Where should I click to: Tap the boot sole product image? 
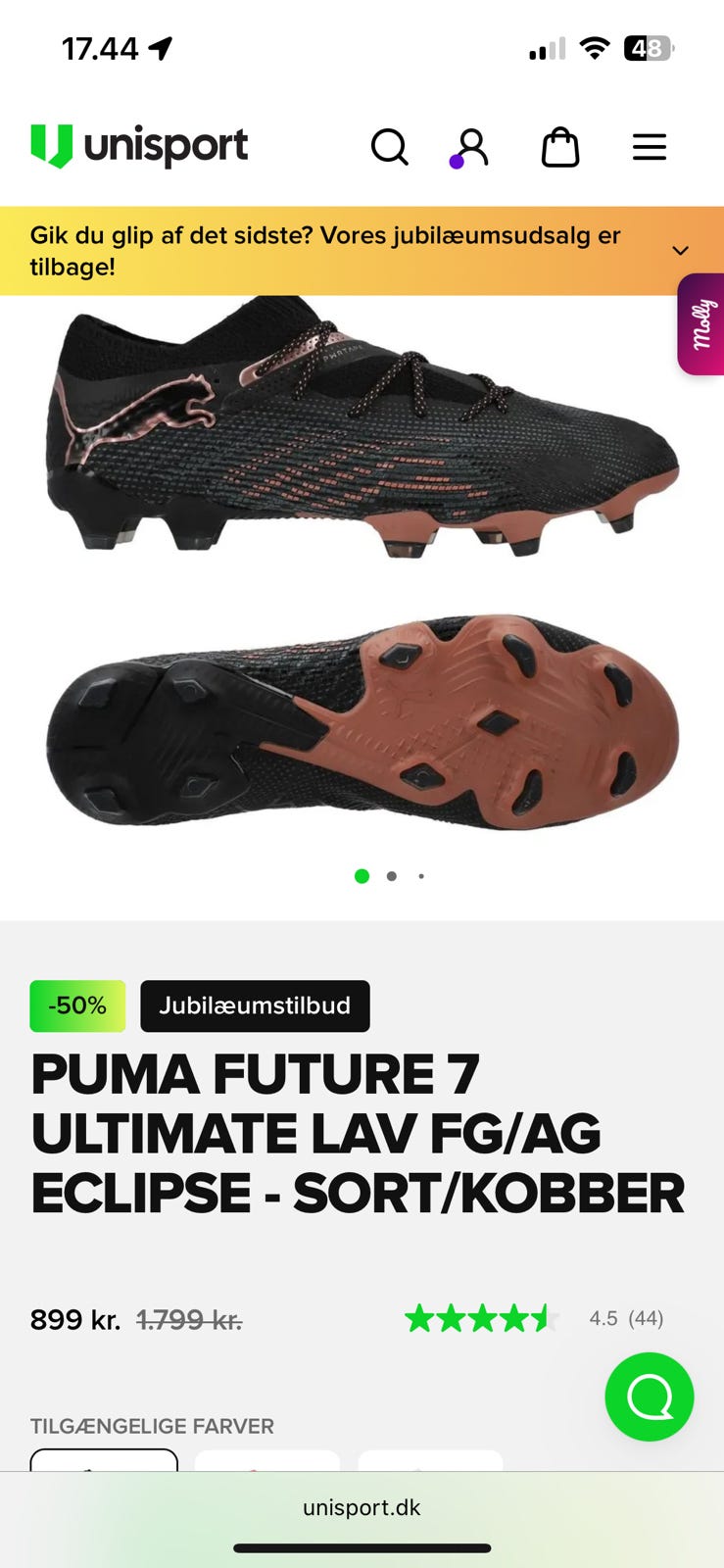(x=362, y=721)
